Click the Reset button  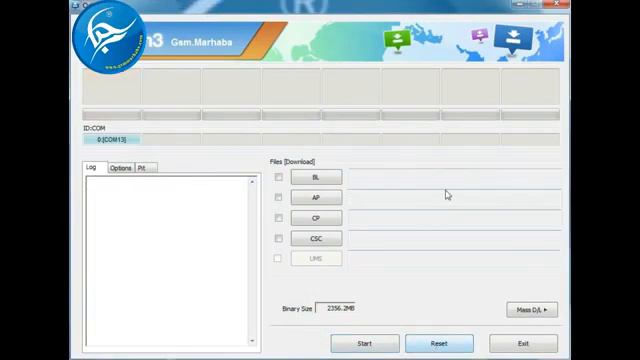[439, 344]
